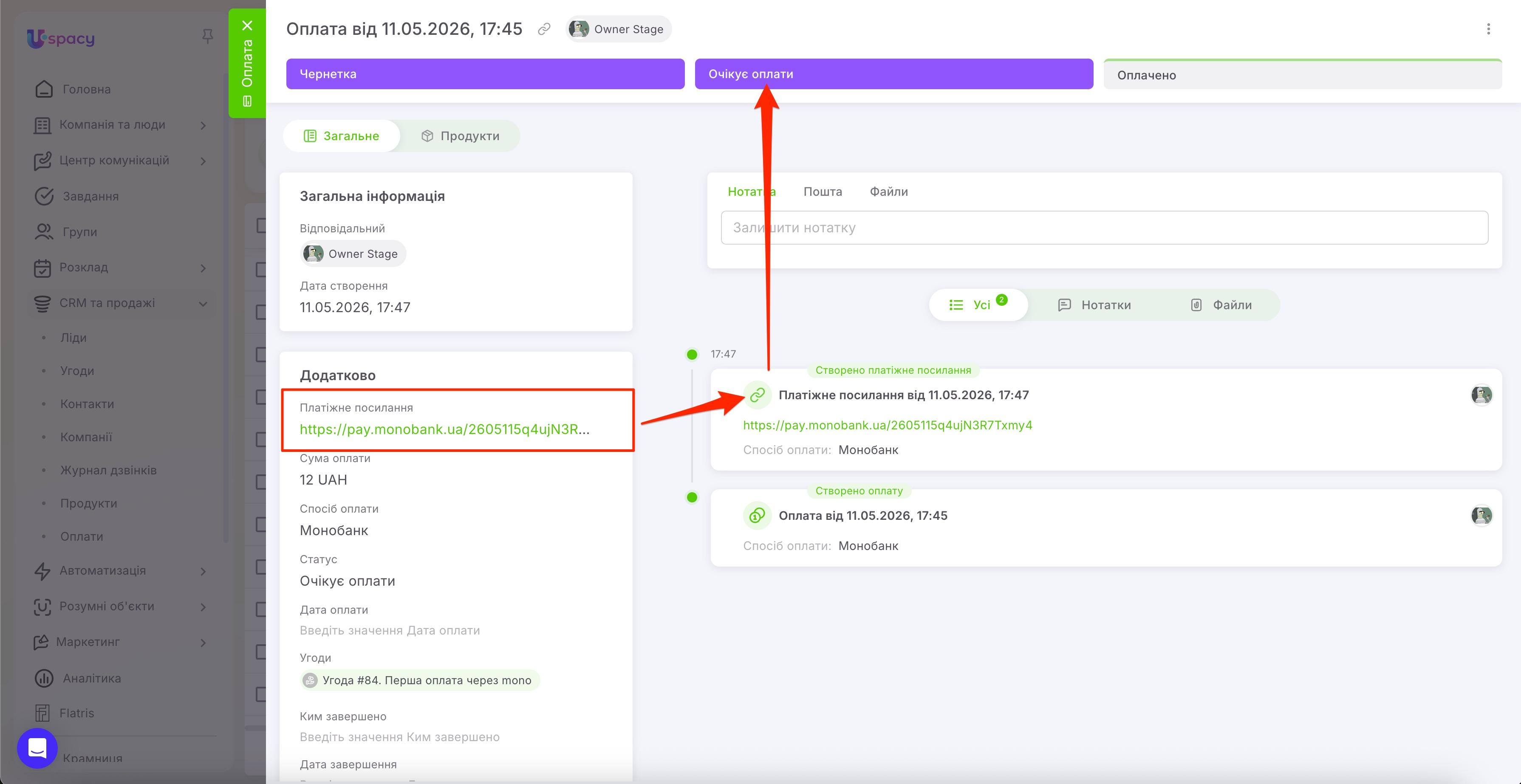The height and width of the screenshot is (784, 1521).
Task: Expand Центр комунікацій menu
Action: (x=203, y=161)
